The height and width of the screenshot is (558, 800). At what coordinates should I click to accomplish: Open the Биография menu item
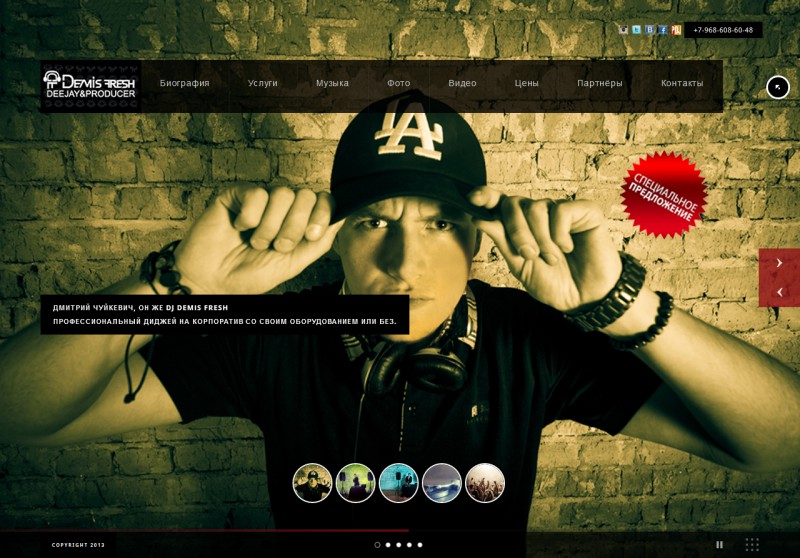pos(184,83)
